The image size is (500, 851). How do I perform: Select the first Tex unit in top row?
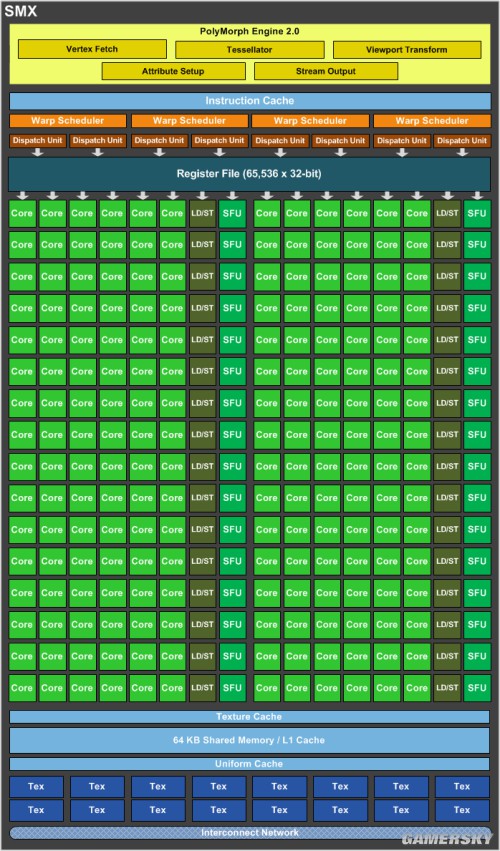(36, 786)
